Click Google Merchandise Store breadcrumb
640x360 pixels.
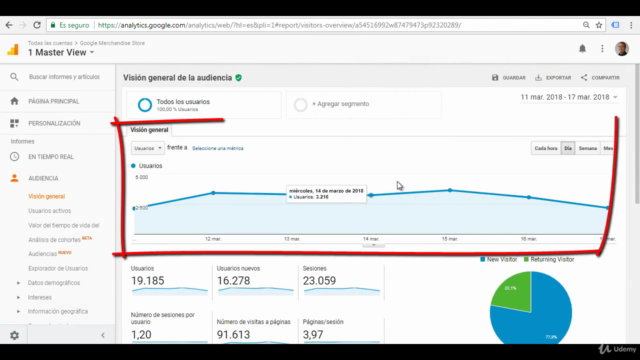pos(112,43)
